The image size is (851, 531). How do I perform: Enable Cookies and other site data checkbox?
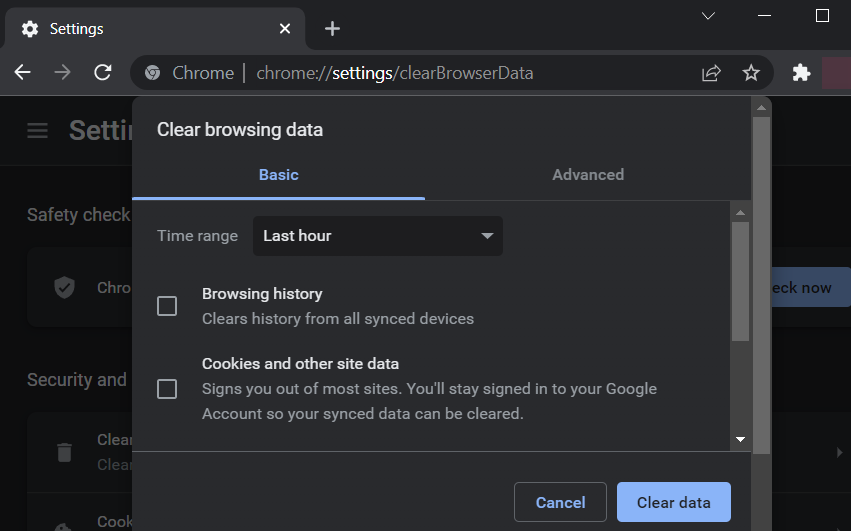[x=167, y=389]
